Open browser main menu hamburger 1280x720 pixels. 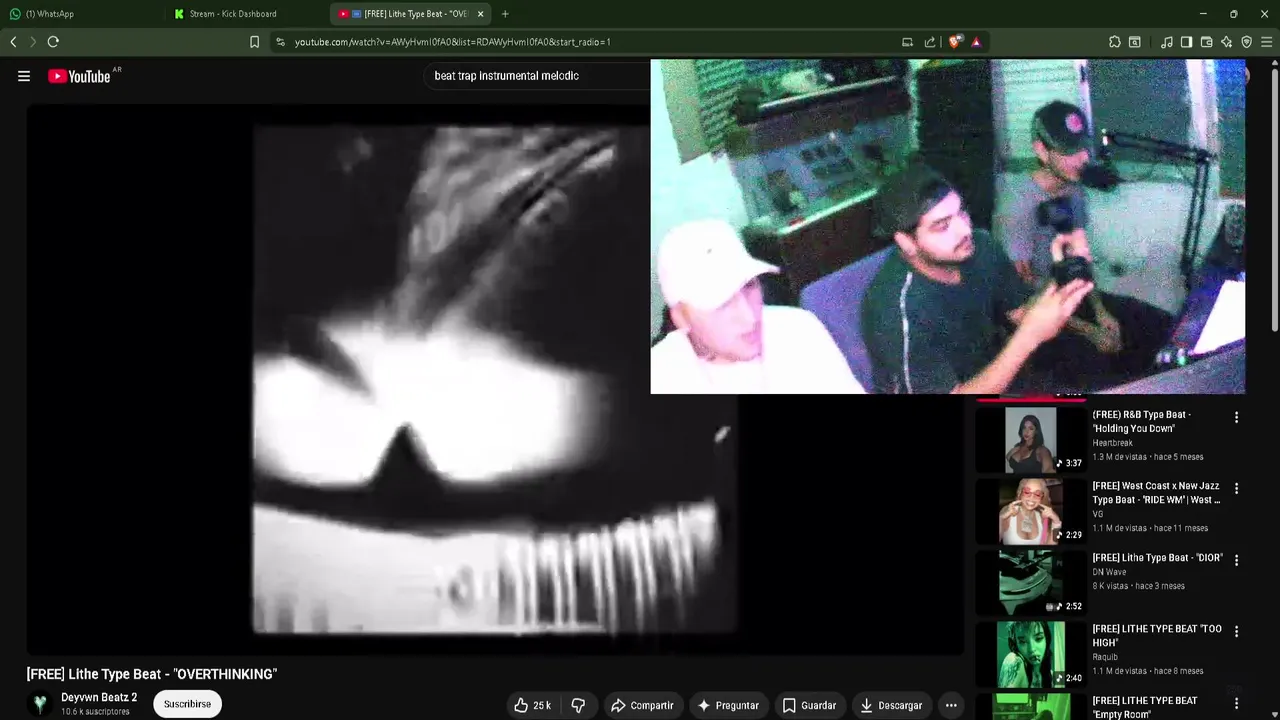(x=1267, y=42)
